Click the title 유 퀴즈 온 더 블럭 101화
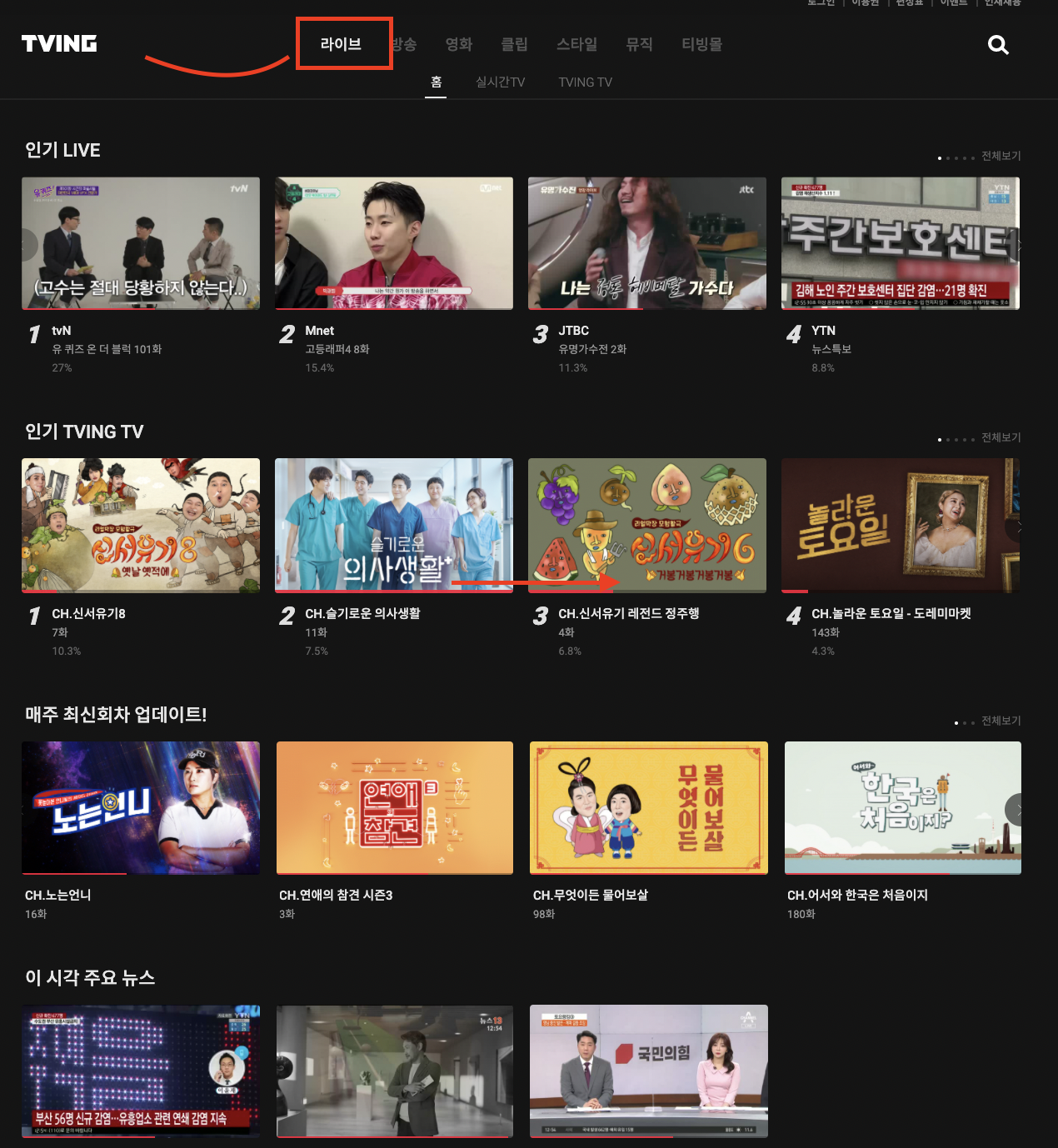 (107, 349)
